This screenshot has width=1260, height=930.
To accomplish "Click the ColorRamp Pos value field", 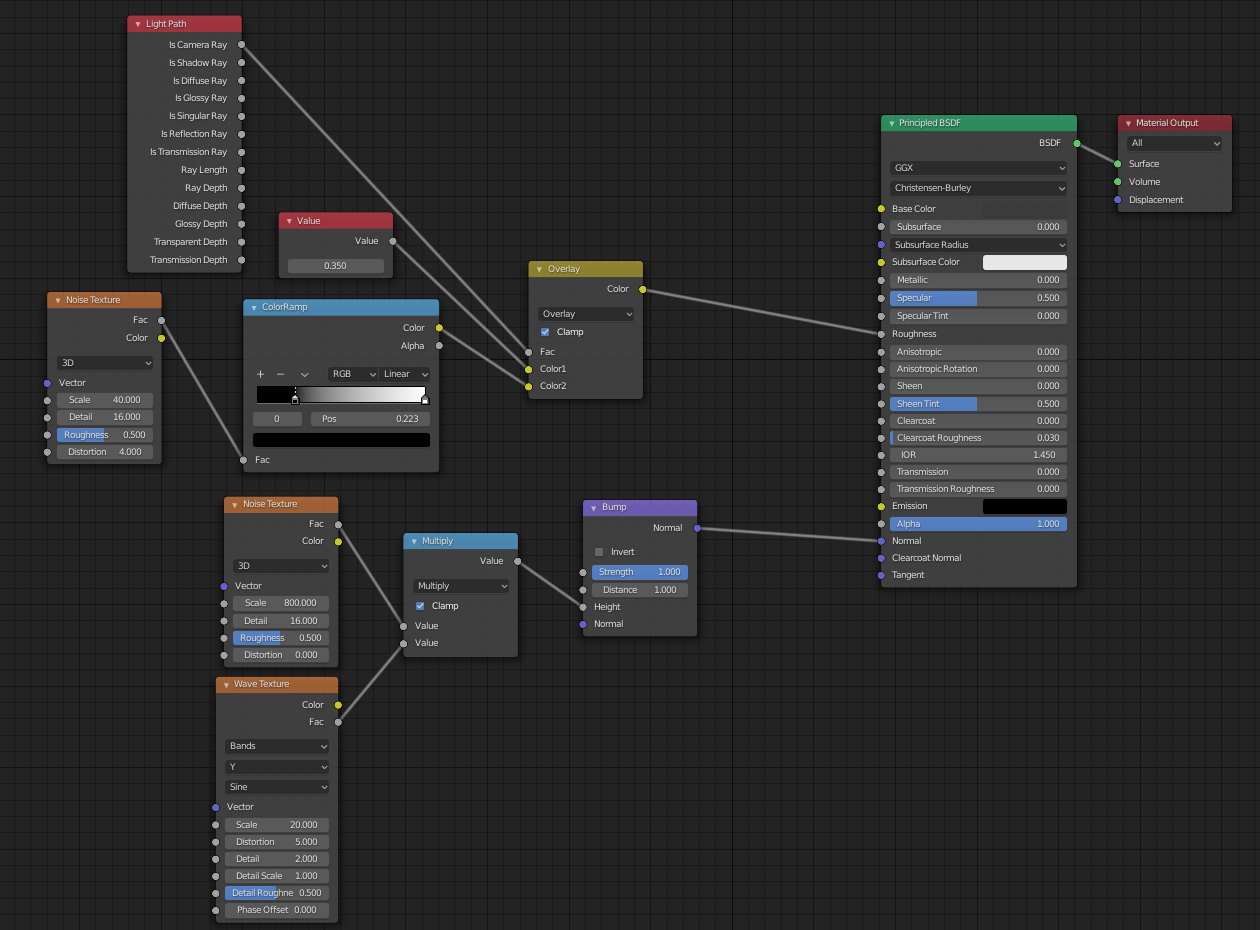I will [370, 419].
